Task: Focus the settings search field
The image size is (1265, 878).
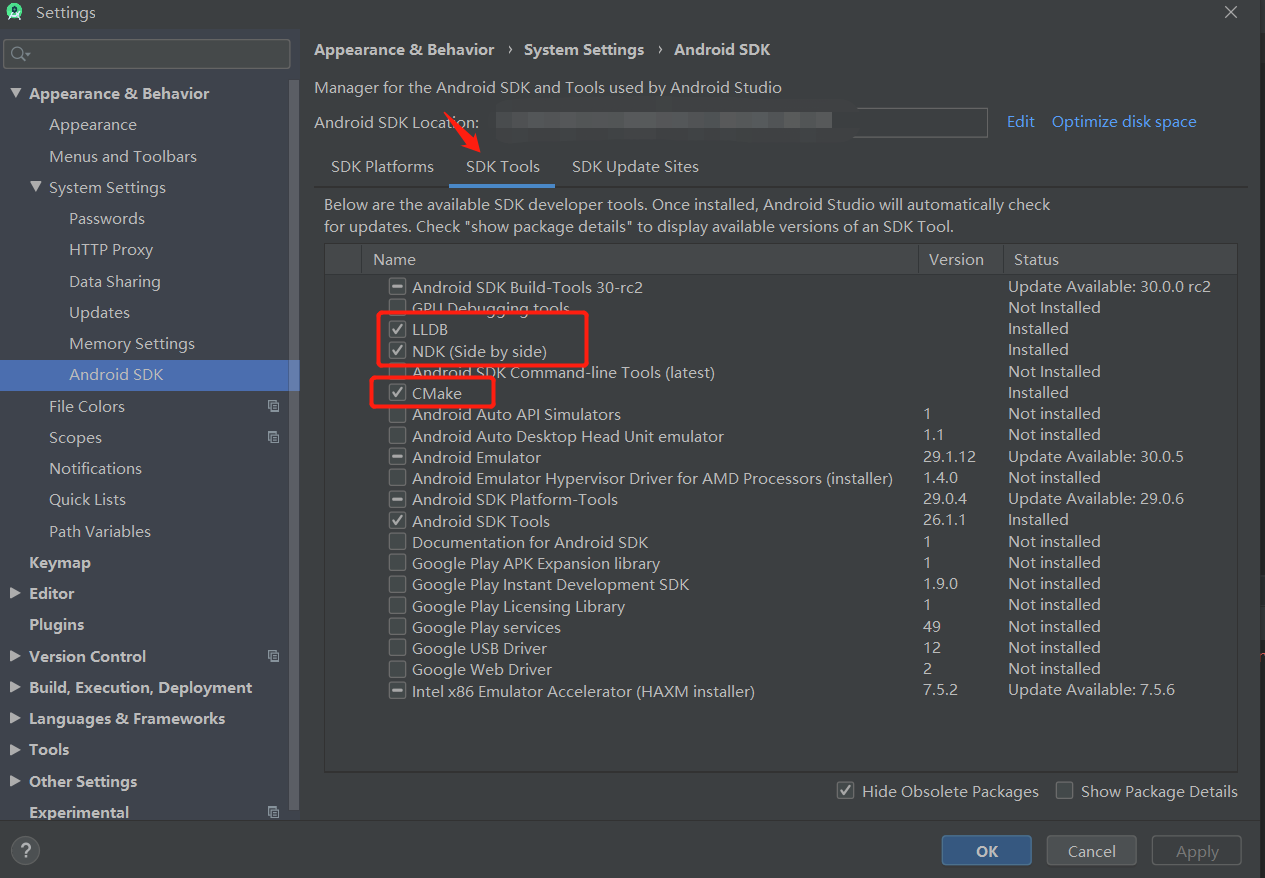Action: 147,53
